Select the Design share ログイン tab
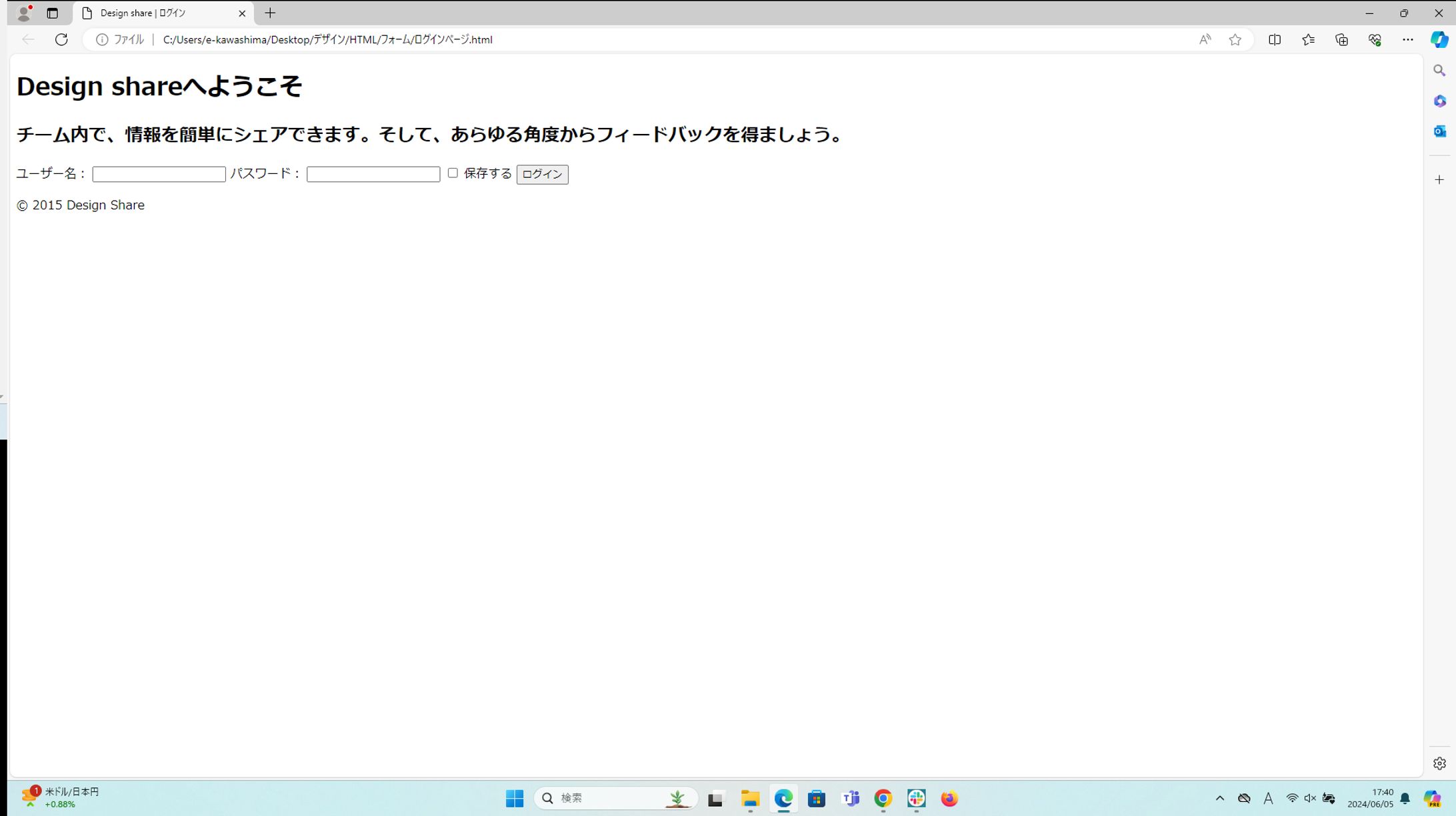This screenshot has width=1456, height=816. pyautogui.click(x=160, y=13)
